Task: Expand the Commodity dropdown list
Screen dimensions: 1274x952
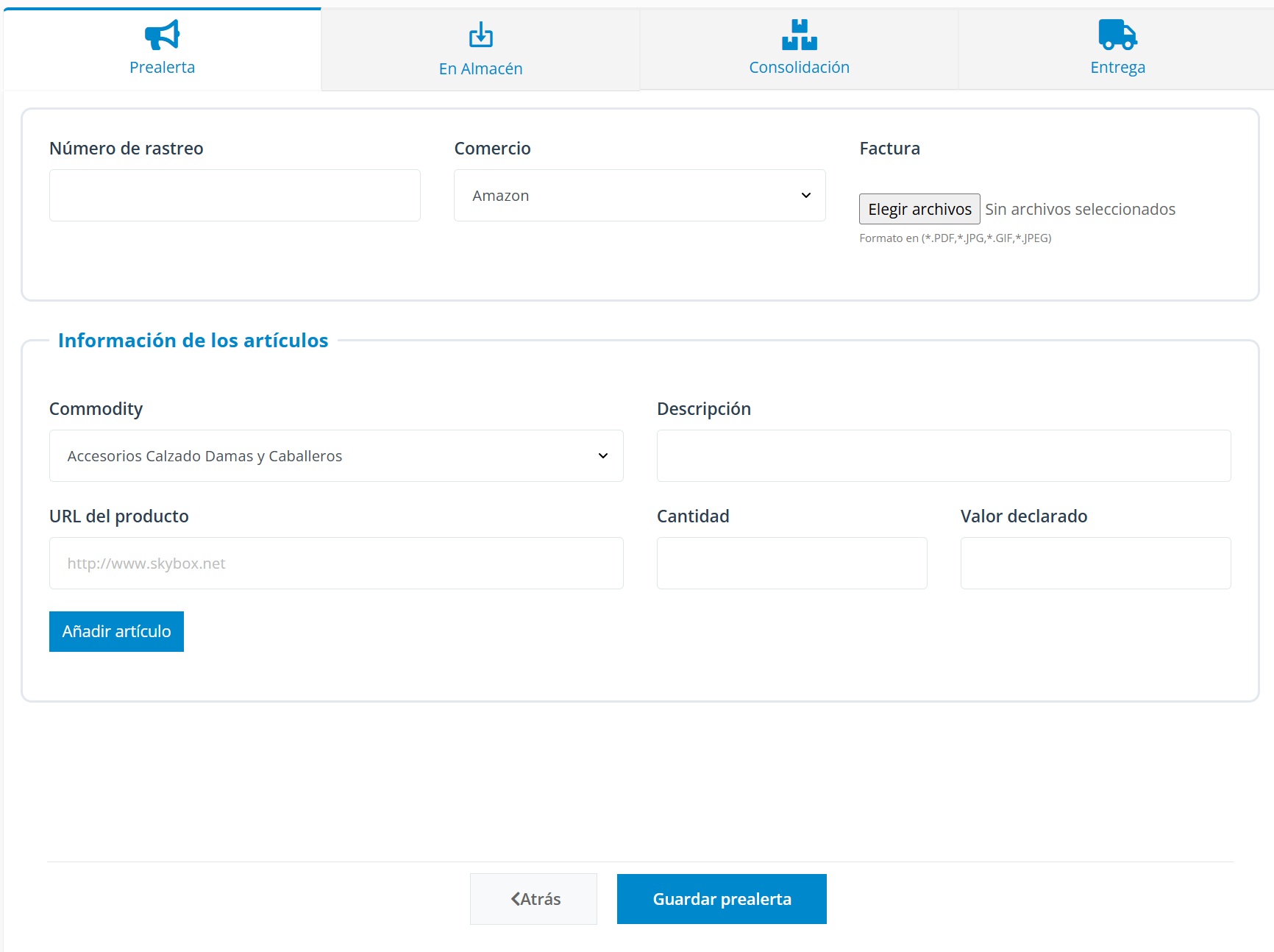Action: 335,456
